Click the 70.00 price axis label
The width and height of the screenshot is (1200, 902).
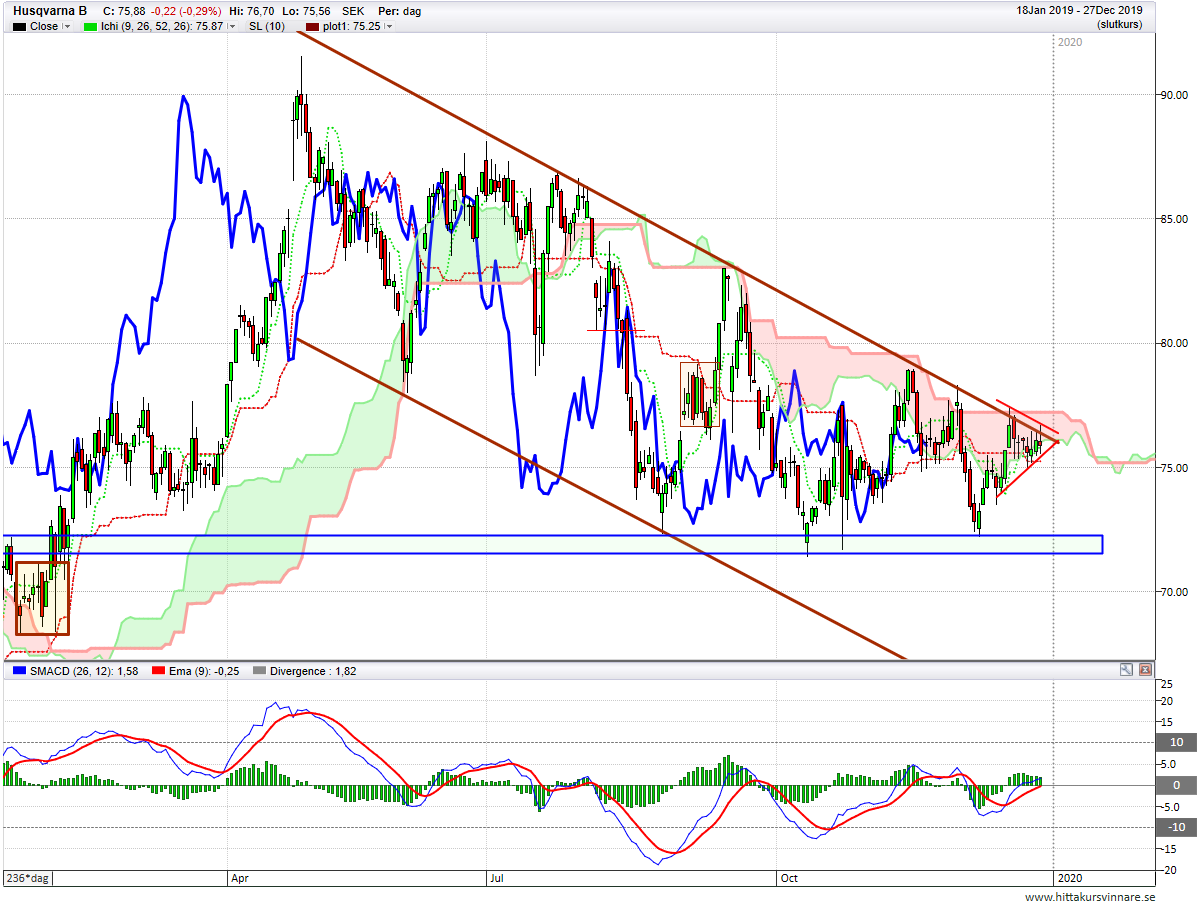pyautogui.click(x=1174, y=592)
